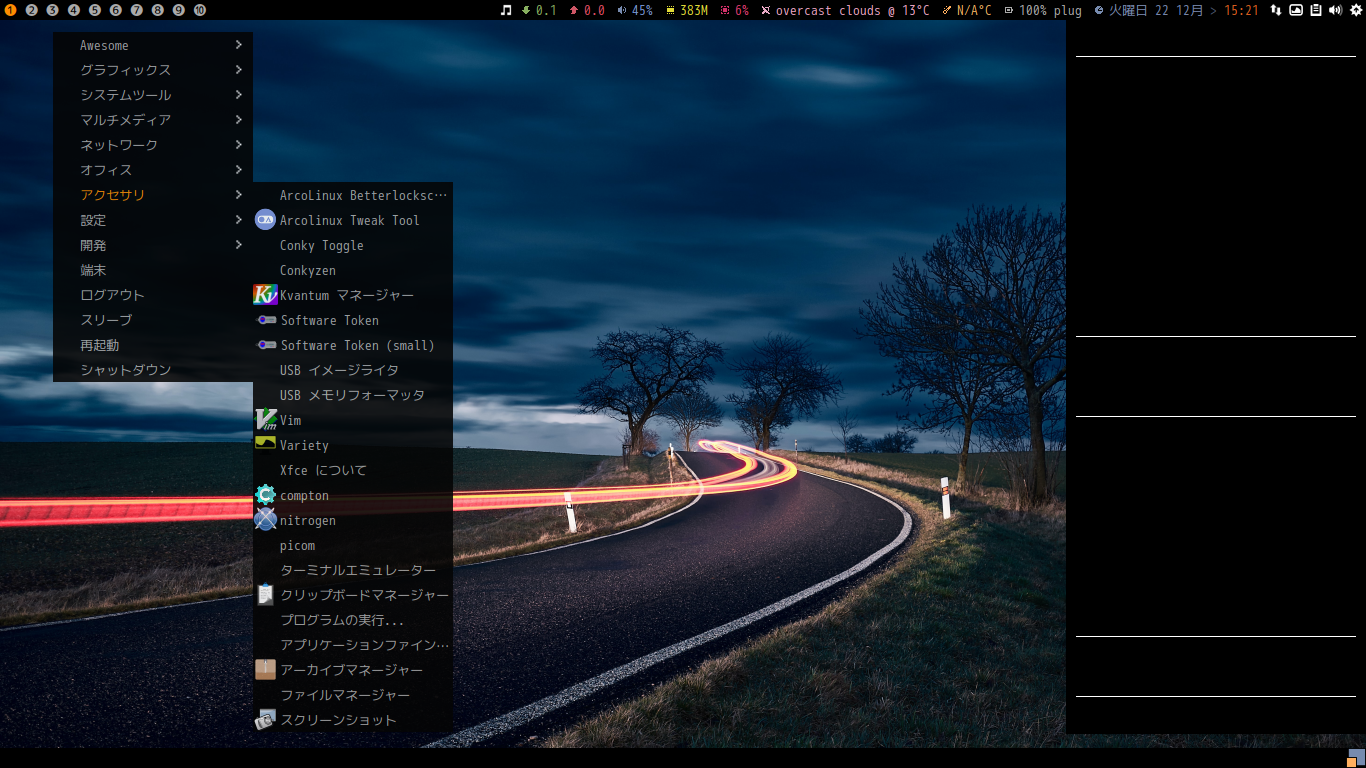The width and height of the screenshot is (1366, 768).
Task: Choose シャットダウン from the menu
Action: [x=153, y=370]
